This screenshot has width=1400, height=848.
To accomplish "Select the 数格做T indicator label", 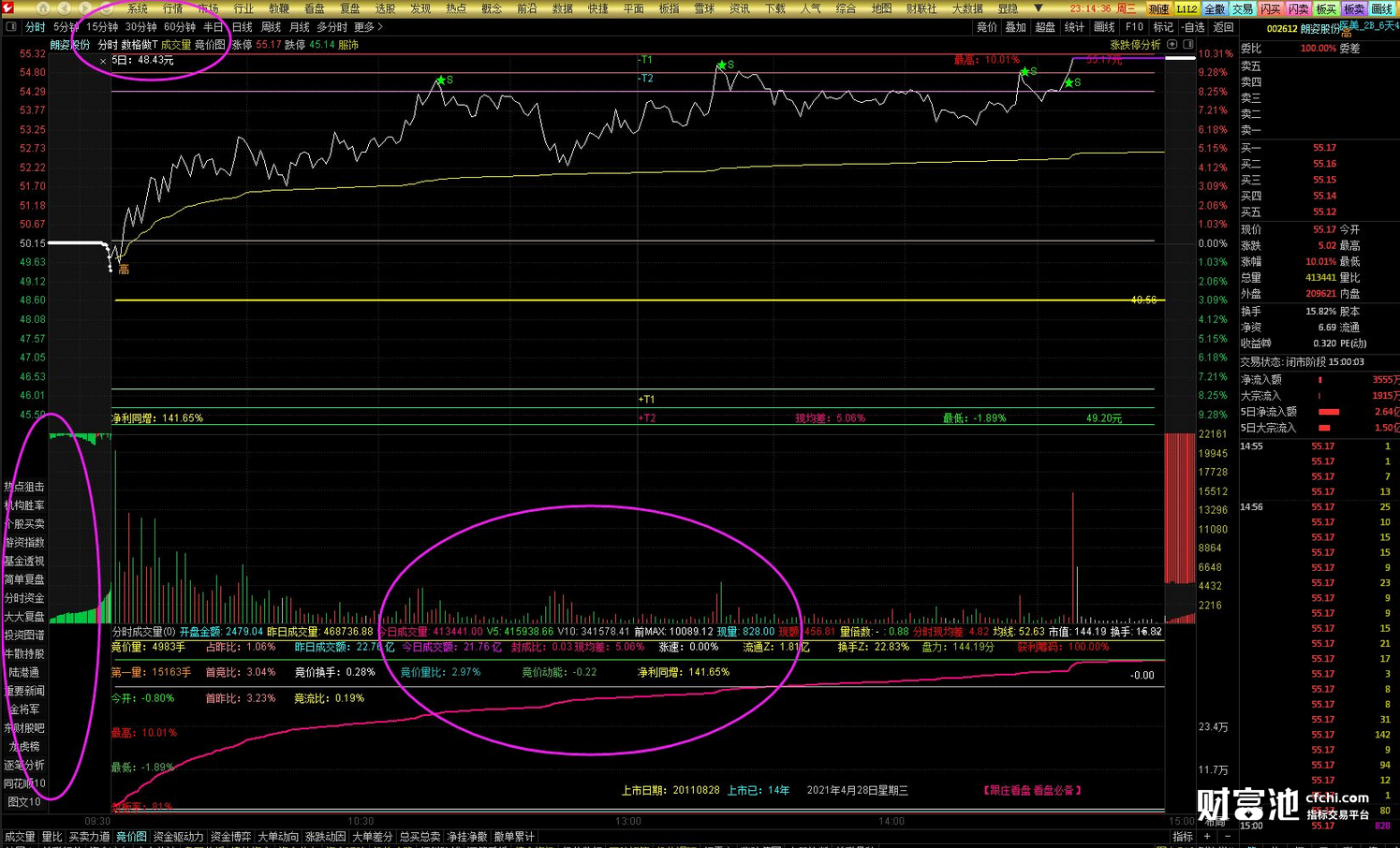I will click(140, 44).
